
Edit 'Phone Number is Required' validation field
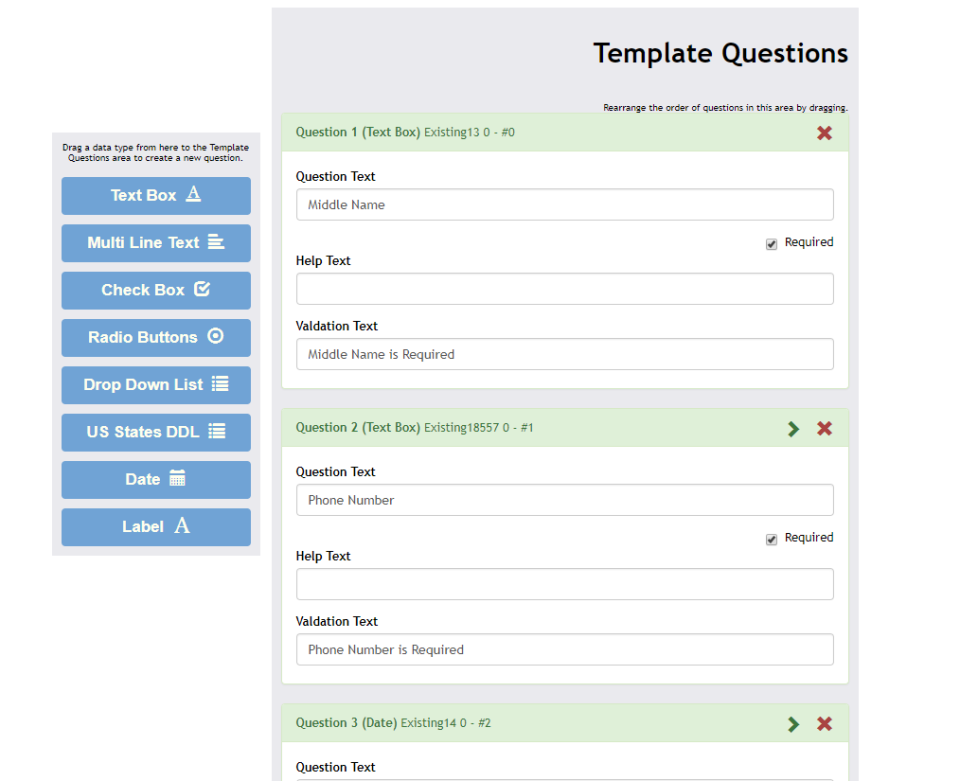[x=564, y=650]
